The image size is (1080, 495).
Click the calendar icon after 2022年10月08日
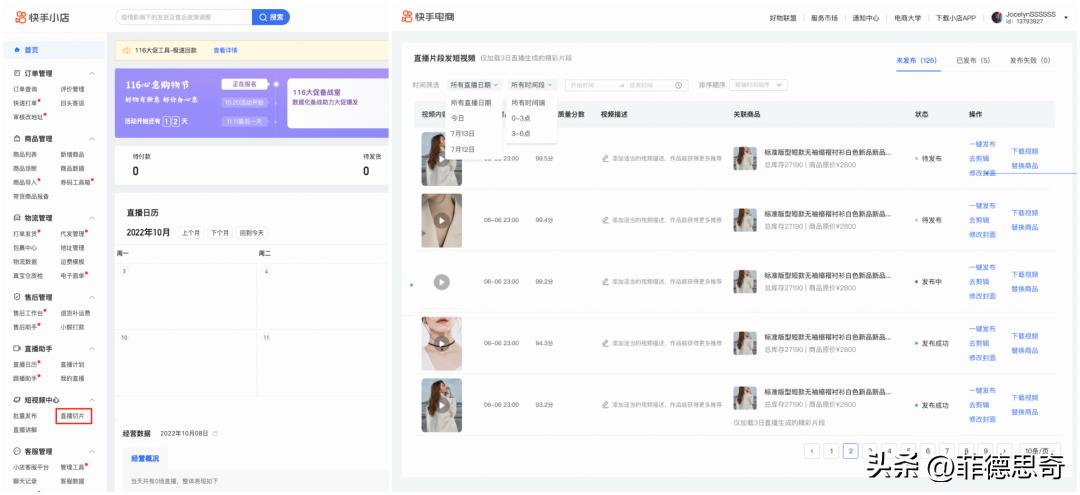(216, 434)
